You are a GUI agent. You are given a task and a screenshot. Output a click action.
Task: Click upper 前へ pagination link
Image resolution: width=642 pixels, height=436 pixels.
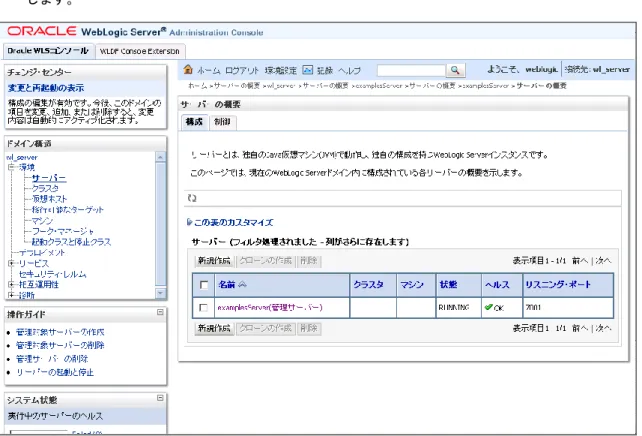(580, 260)
